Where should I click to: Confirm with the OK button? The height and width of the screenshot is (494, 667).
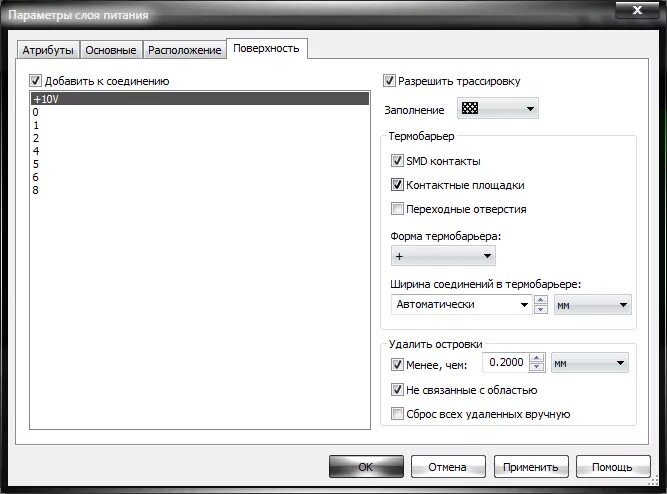click(x=366, y=467)
